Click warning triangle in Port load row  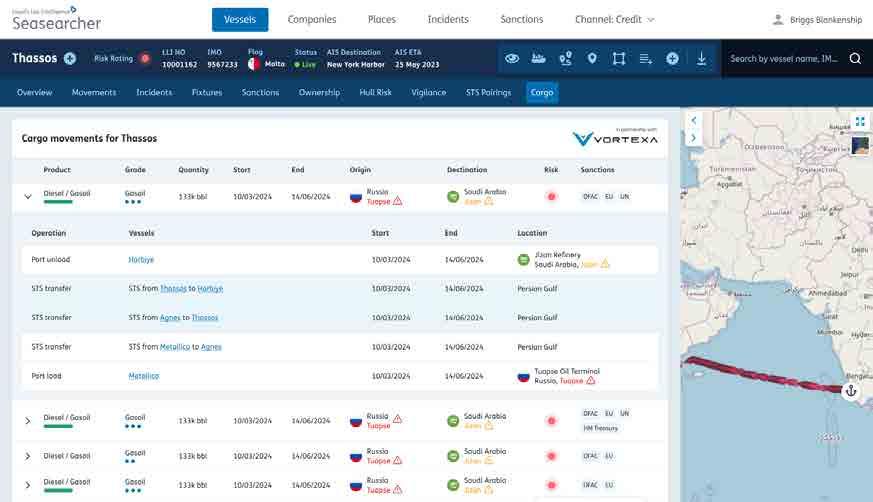[x=591, y=381]
